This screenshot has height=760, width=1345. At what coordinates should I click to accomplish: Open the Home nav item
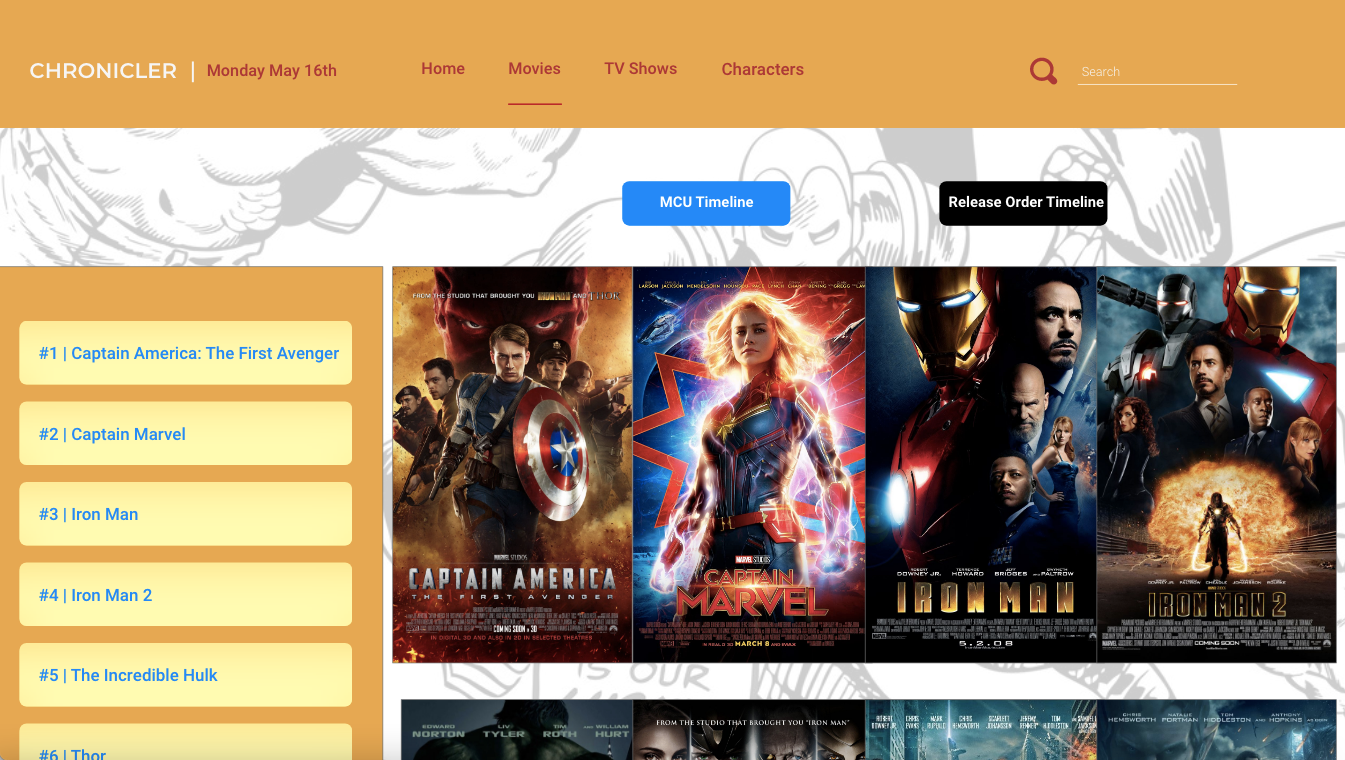point(443,69)
